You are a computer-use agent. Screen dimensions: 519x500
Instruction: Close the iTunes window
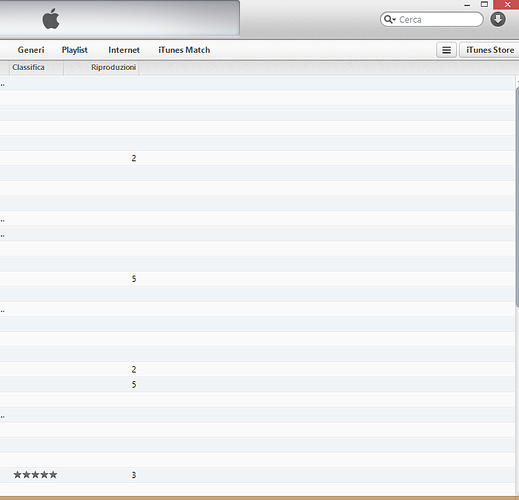(x=507, y=4)
